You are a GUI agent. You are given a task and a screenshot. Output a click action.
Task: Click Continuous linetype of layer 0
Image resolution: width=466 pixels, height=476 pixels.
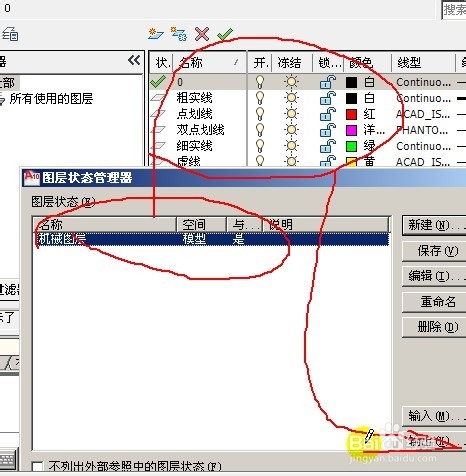[423, 82]
